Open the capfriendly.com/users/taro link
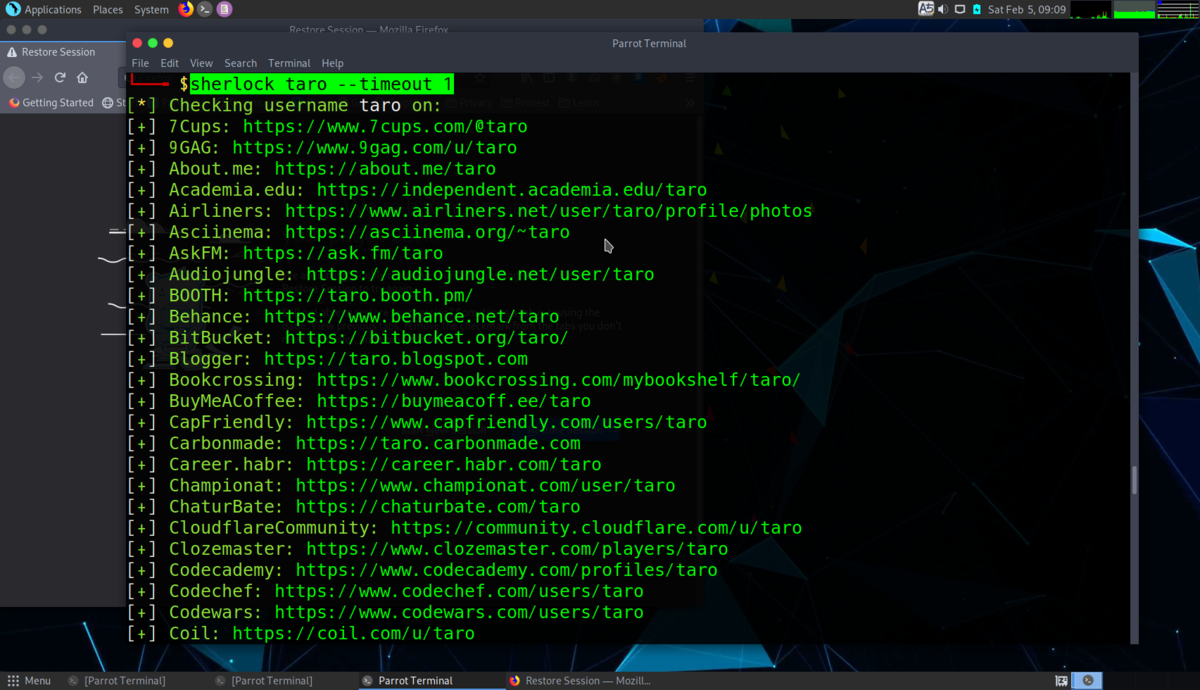The height and width of the screenshot is (690, 1200). (507, 422)
